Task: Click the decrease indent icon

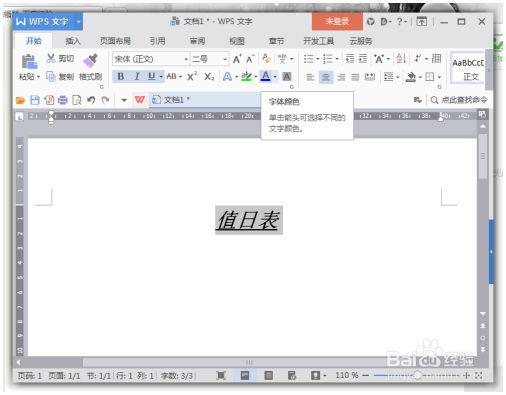Action: point(350,59)
